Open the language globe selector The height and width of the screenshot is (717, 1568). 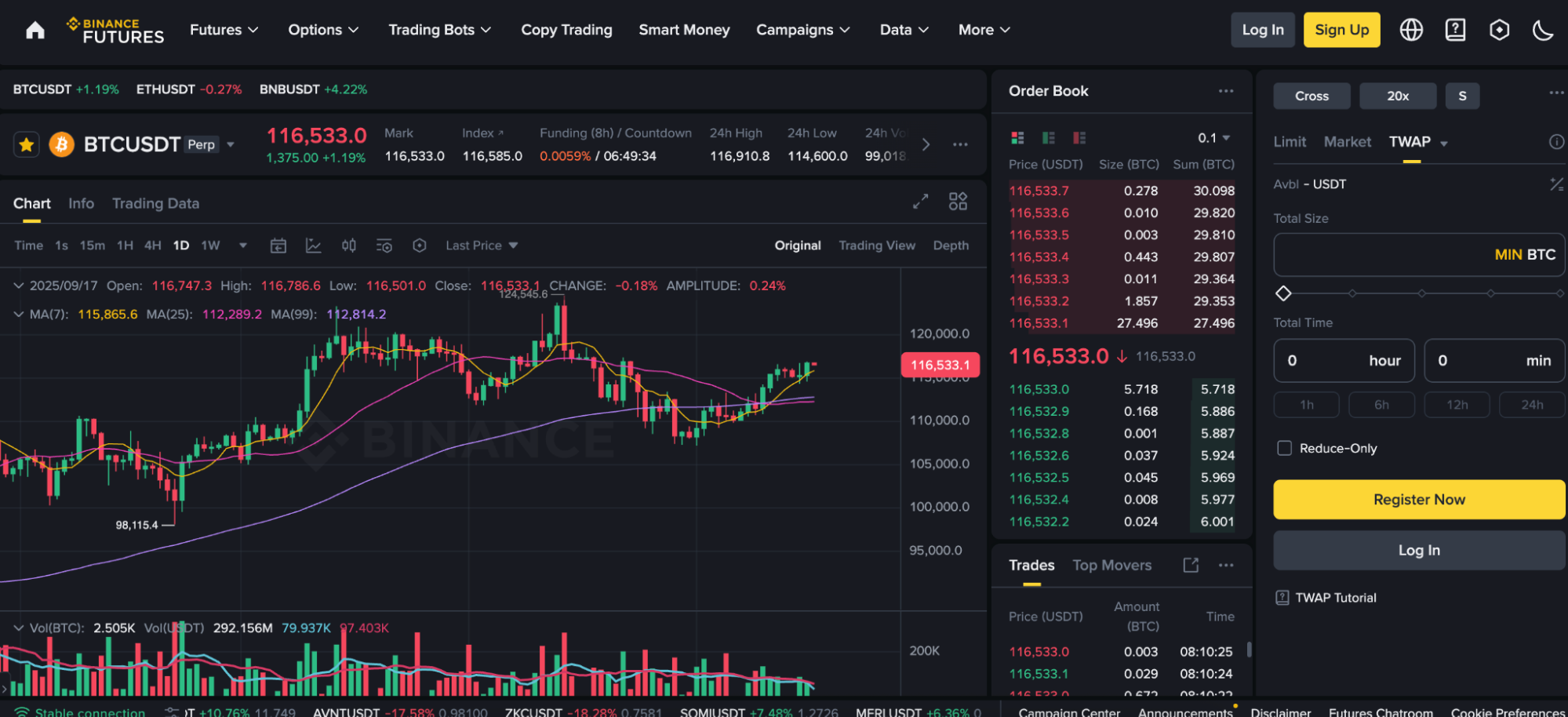pos(1411,30)
